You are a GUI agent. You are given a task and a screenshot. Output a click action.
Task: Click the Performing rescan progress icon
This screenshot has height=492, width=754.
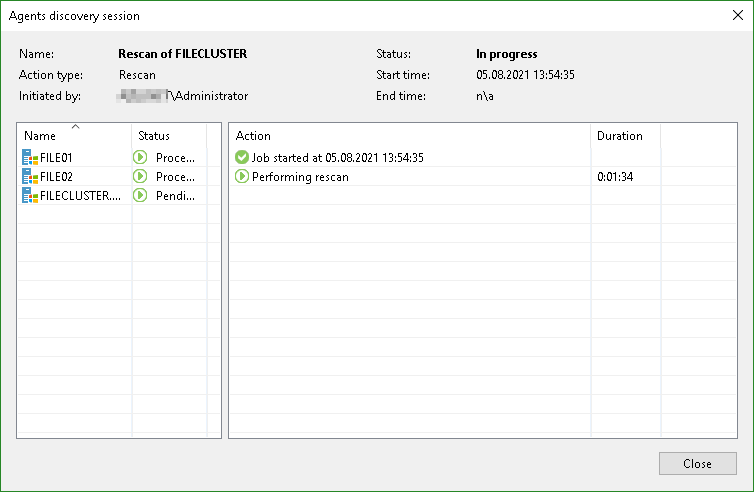click(x=242, y=177)
